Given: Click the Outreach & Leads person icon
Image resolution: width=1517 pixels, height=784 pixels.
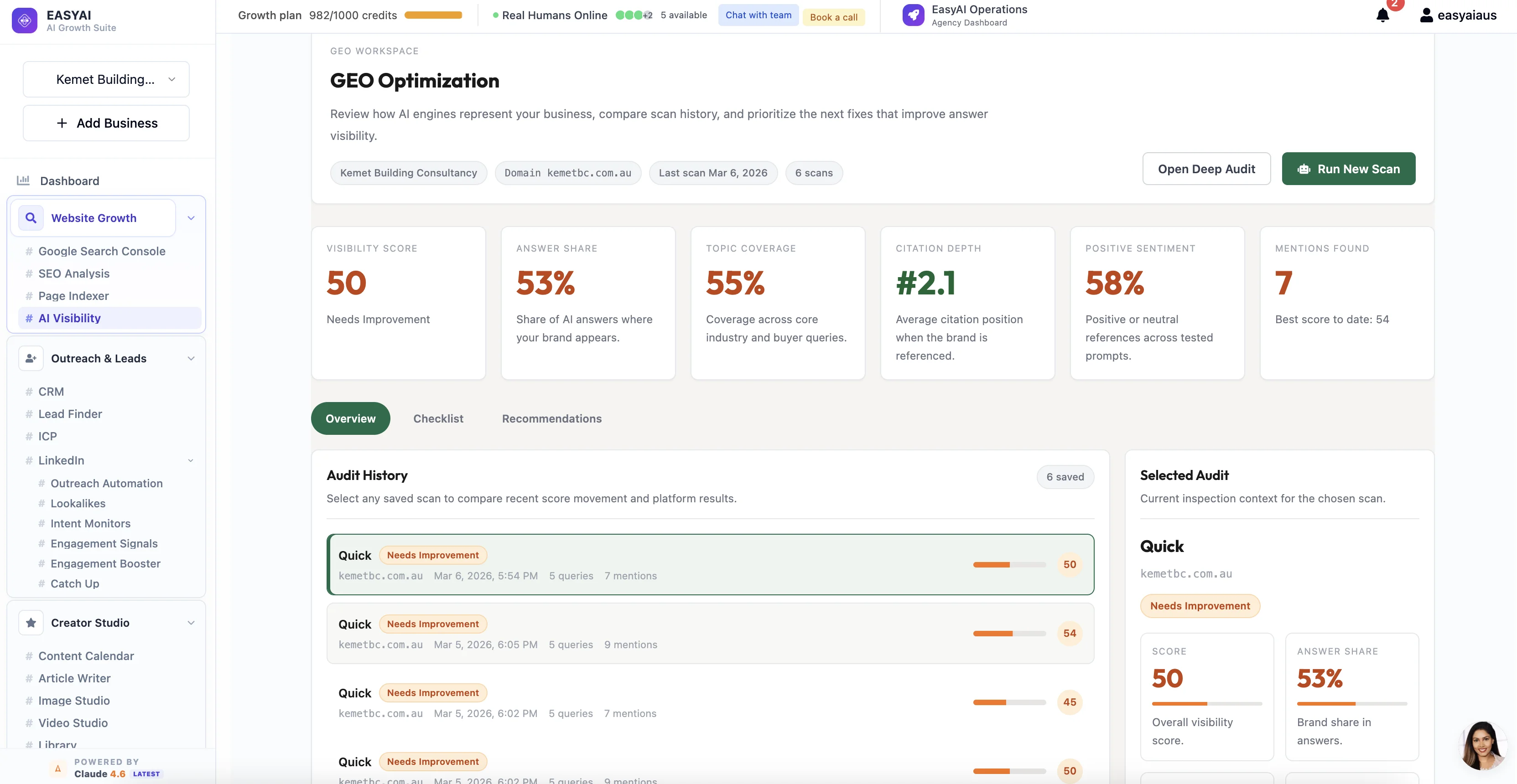Looking at the screenshot, I should click(31, 358).
